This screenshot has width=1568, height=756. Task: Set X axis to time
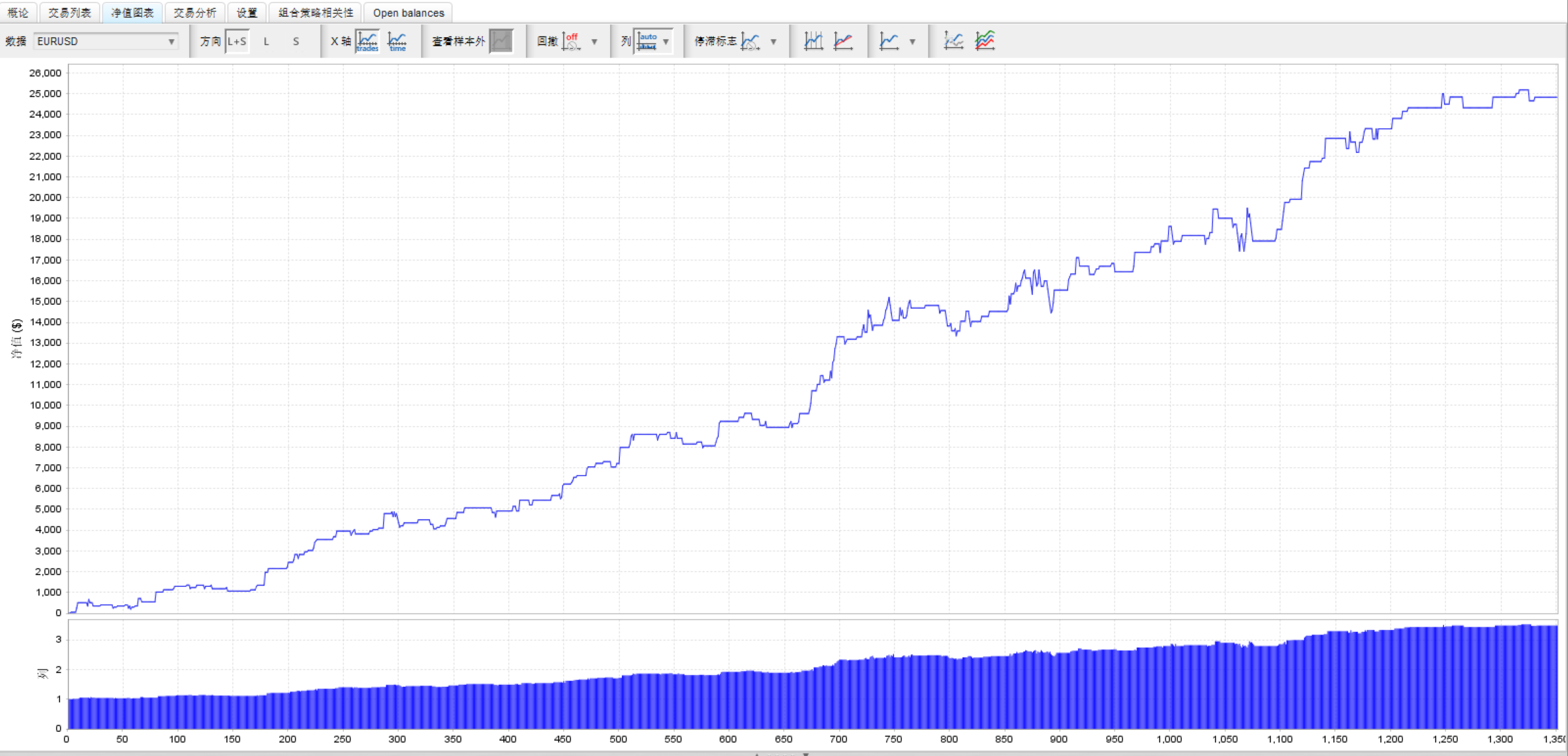(x=397, y=41)
